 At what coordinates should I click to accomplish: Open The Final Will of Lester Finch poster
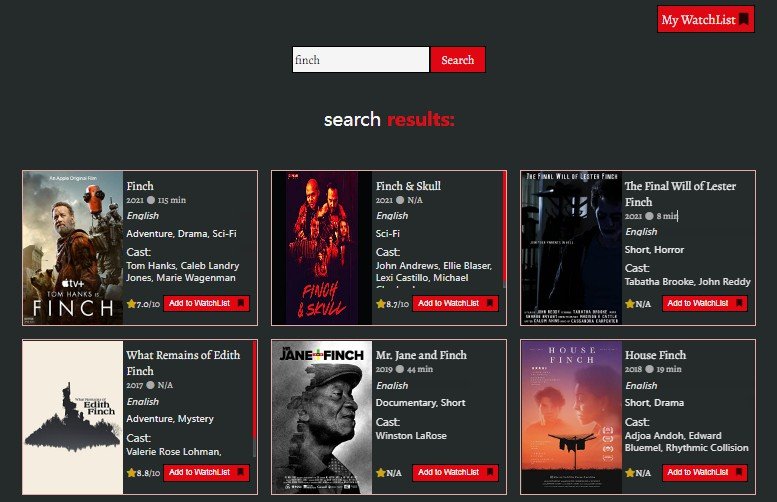(571, 248)
